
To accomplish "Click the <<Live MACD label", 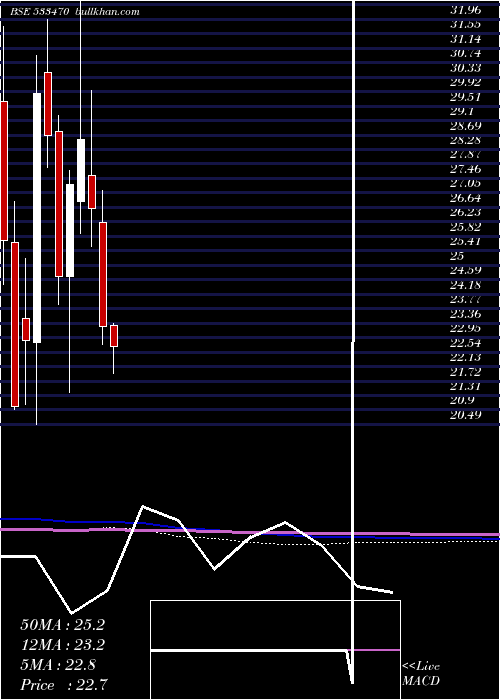I will click(421, 674).
